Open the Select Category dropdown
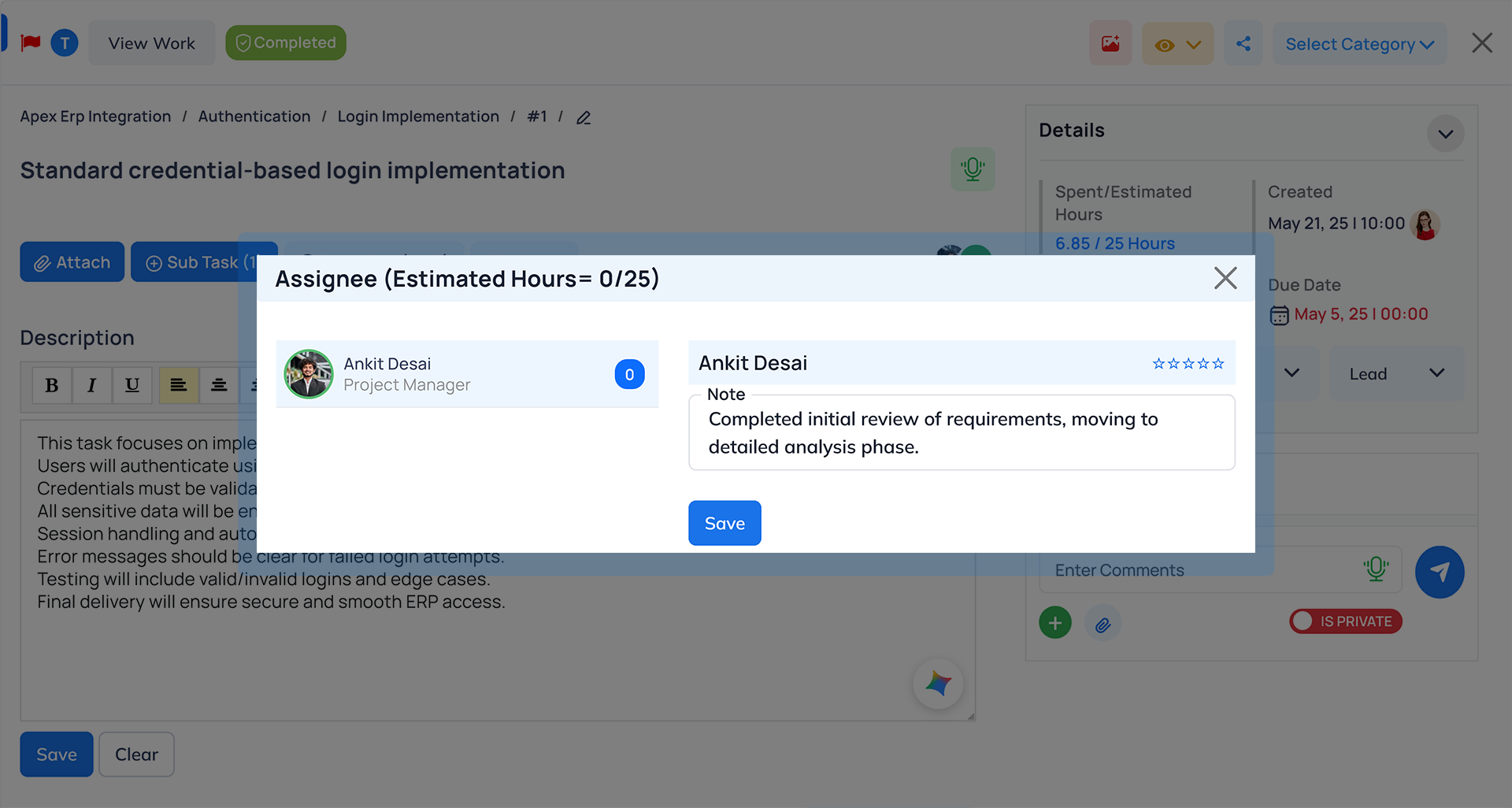The height and width of the screenshot is (808, 1512). (1359, 44)
